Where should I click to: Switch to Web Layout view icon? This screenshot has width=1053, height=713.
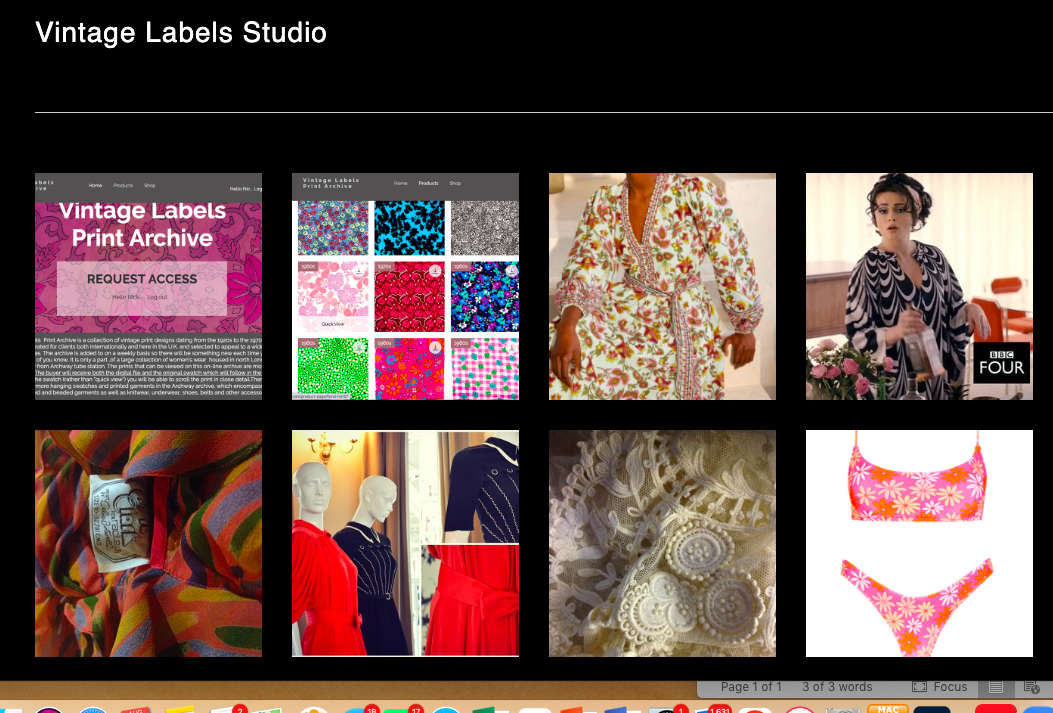pyautogui.click(x=1031, y=687)
